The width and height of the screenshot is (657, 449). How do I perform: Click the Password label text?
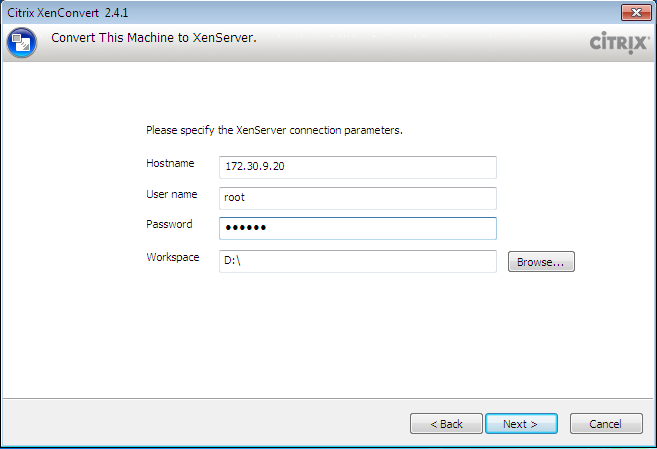[169, 224]
